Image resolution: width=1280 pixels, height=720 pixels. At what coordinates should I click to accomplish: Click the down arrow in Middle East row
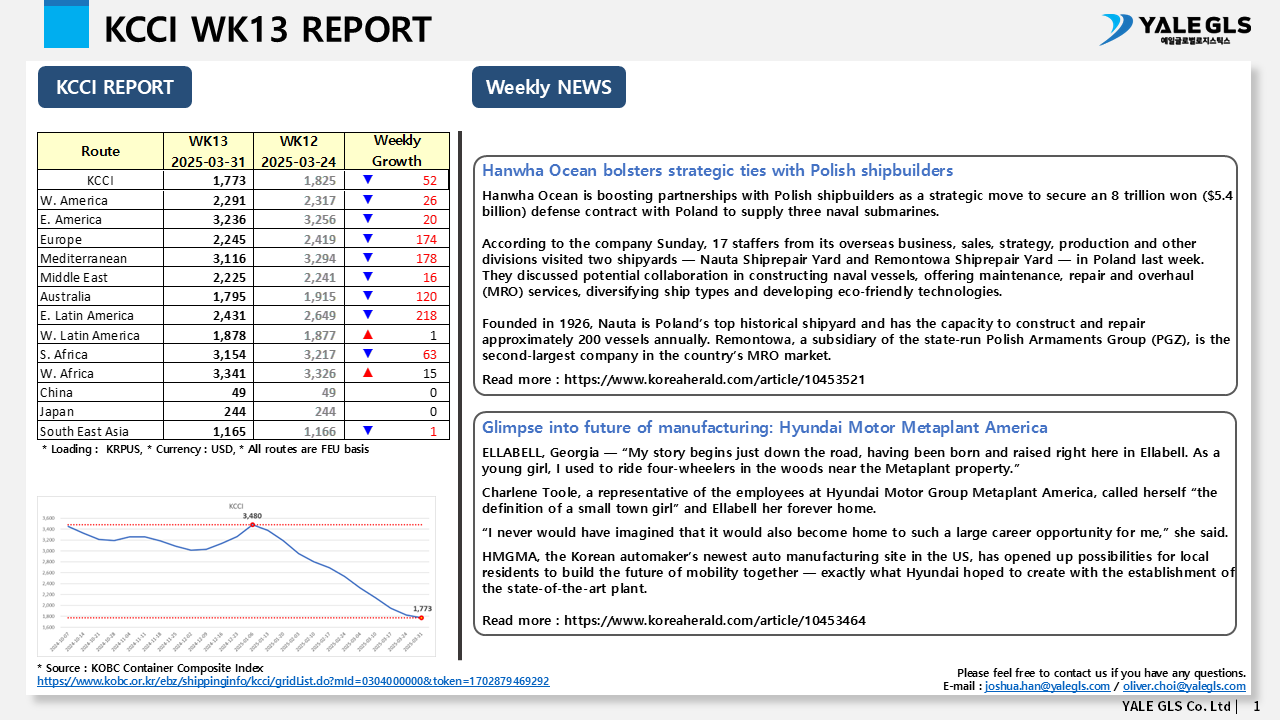tap(368, 277)
